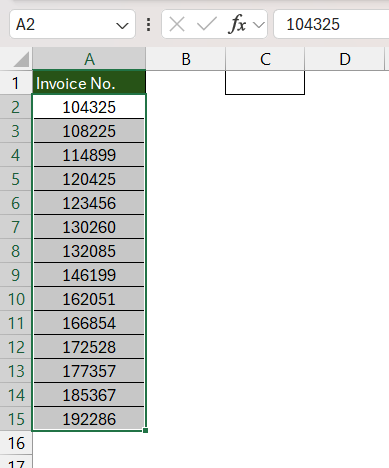This screenshot has width=389, height=468.
Task: Click the Name Box showing A2
Action: tap(72, 24)
